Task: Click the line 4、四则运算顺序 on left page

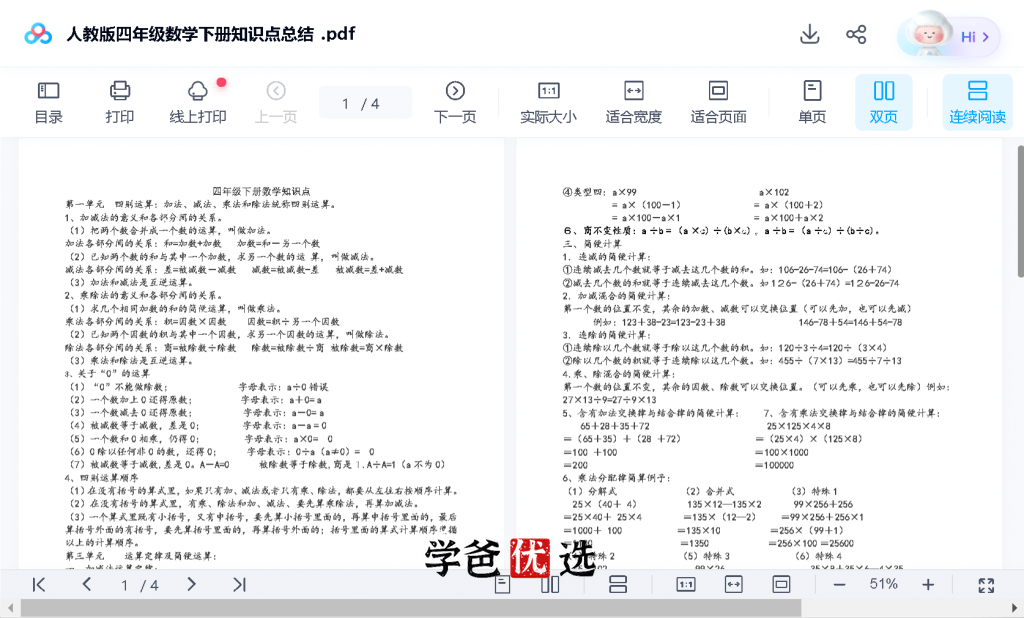Action: click(x=101, y=478)
